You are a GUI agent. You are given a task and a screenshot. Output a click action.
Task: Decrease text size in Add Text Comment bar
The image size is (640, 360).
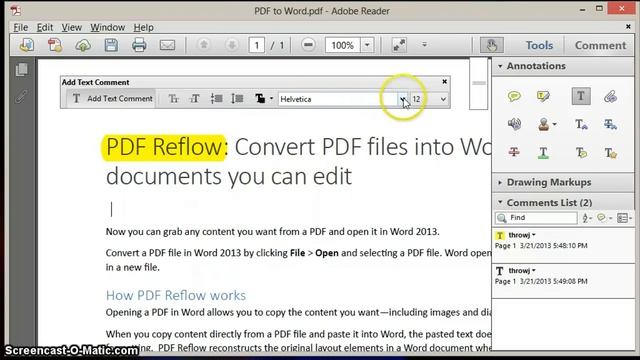pyautogui.click(x=173, y=99)
